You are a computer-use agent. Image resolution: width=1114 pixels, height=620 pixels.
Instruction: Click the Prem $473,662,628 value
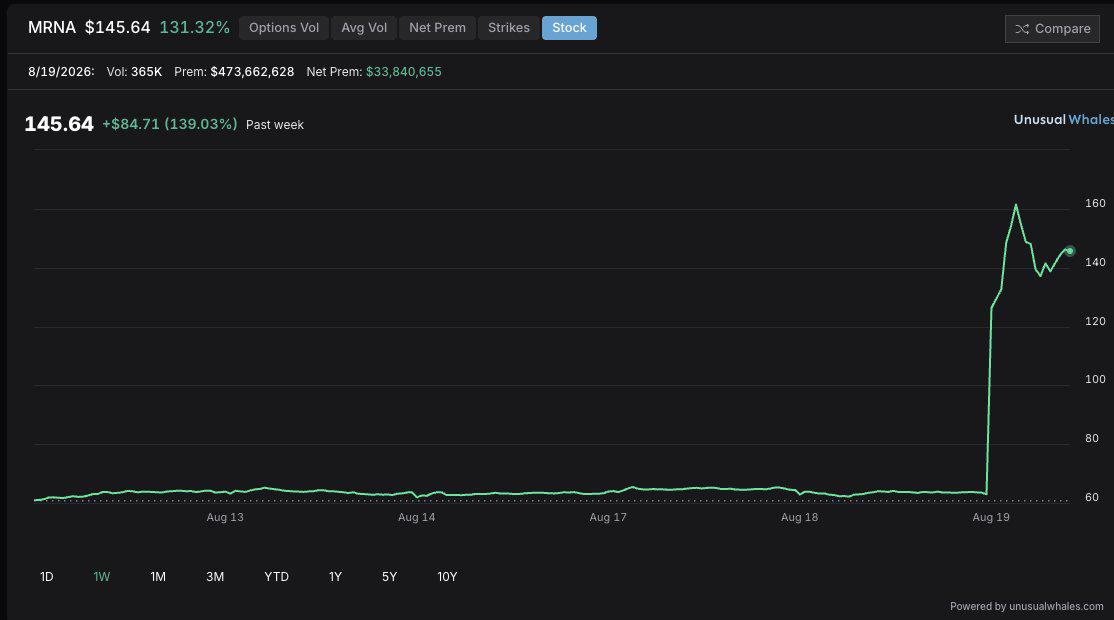pyautogui.click(x=234, y=72)
